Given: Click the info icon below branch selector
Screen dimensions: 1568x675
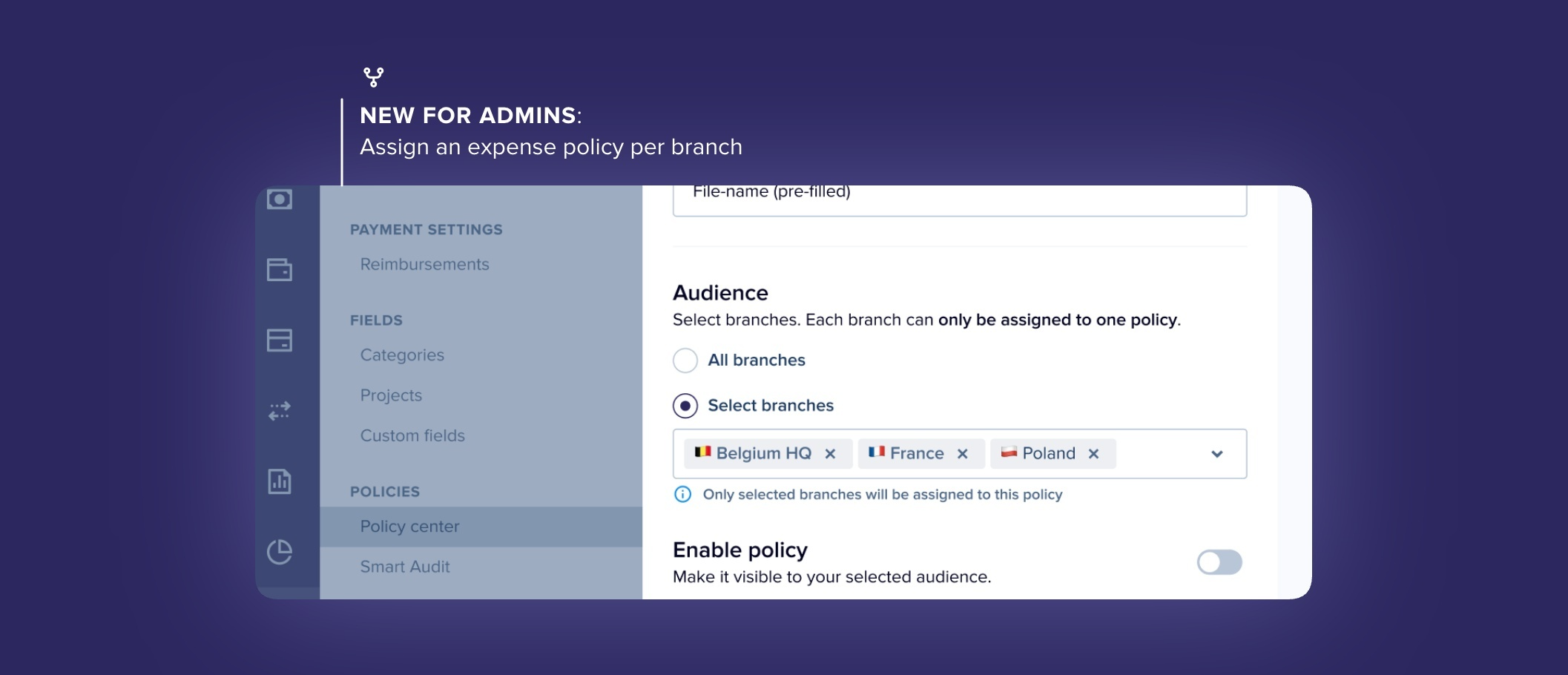Looking at the screenshot, I should point(682,495).
